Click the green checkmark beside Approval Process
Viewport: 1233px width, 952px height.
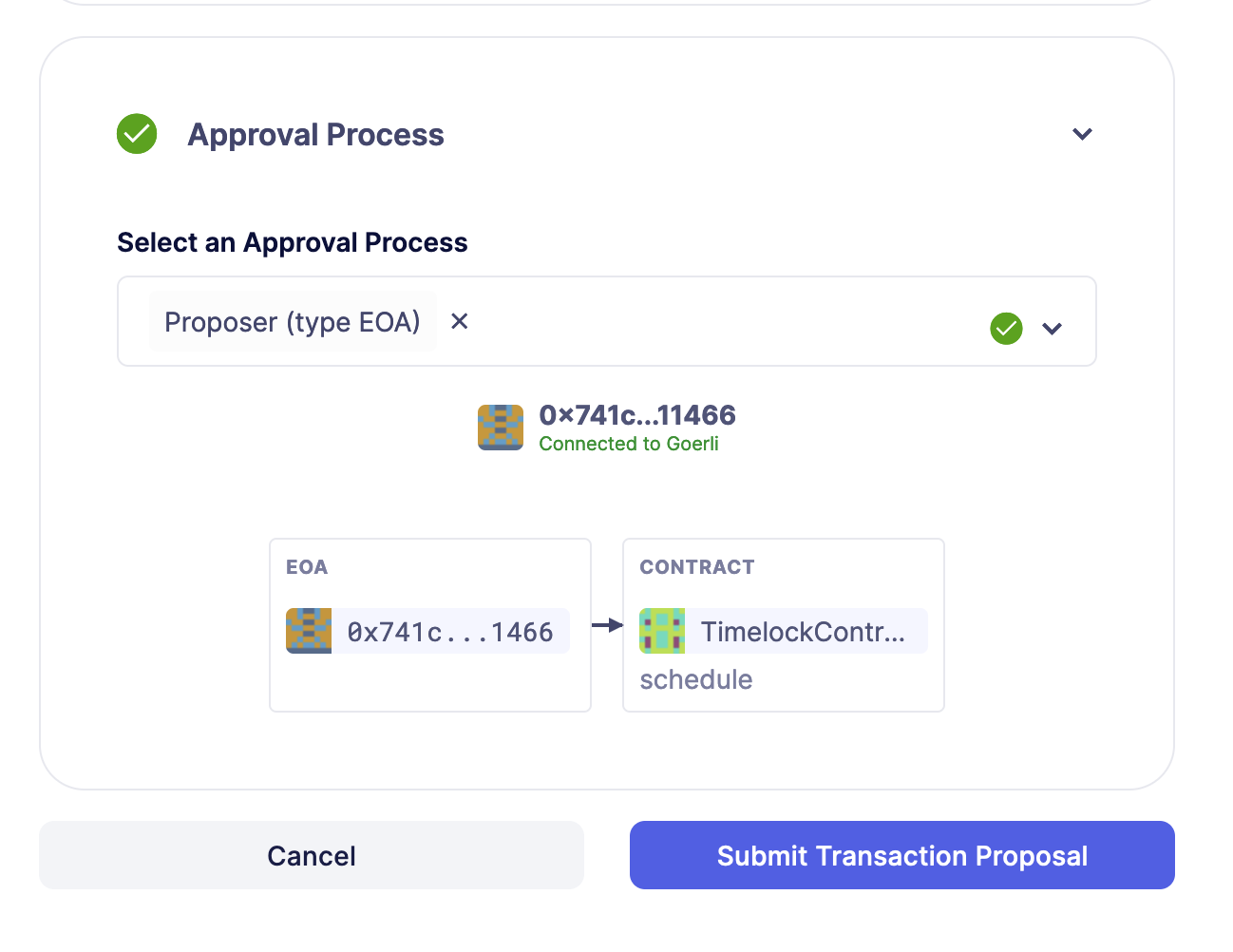pos(137,134)
